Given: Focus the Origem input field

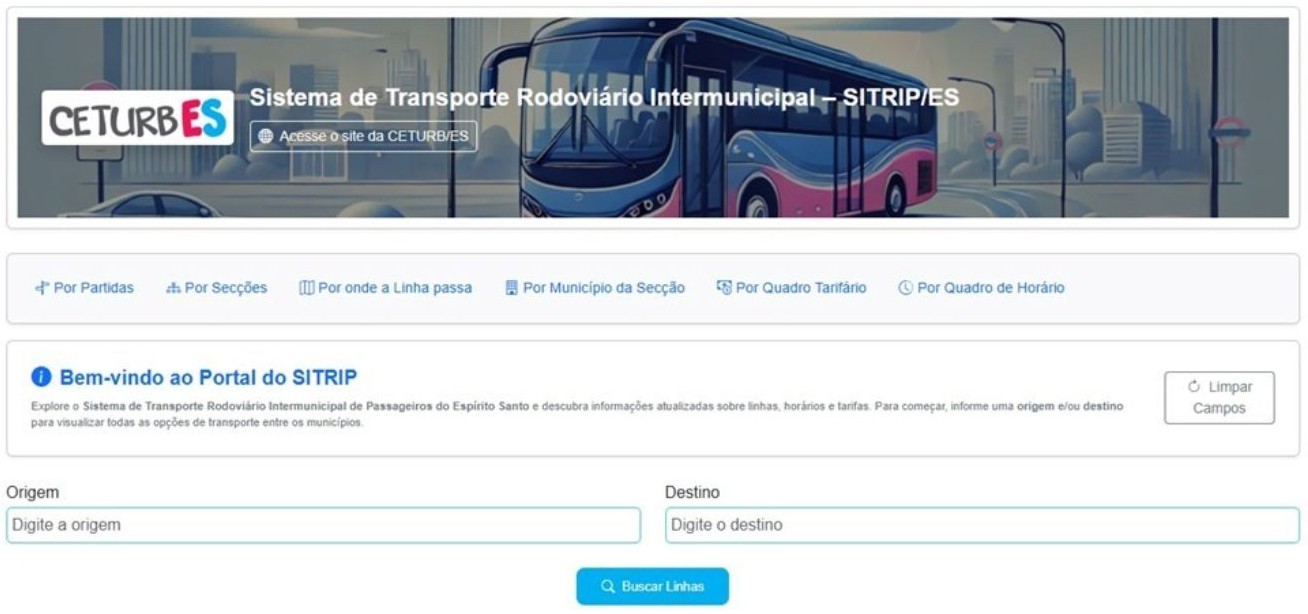Looking at the screenshot, I should (323, 525).
